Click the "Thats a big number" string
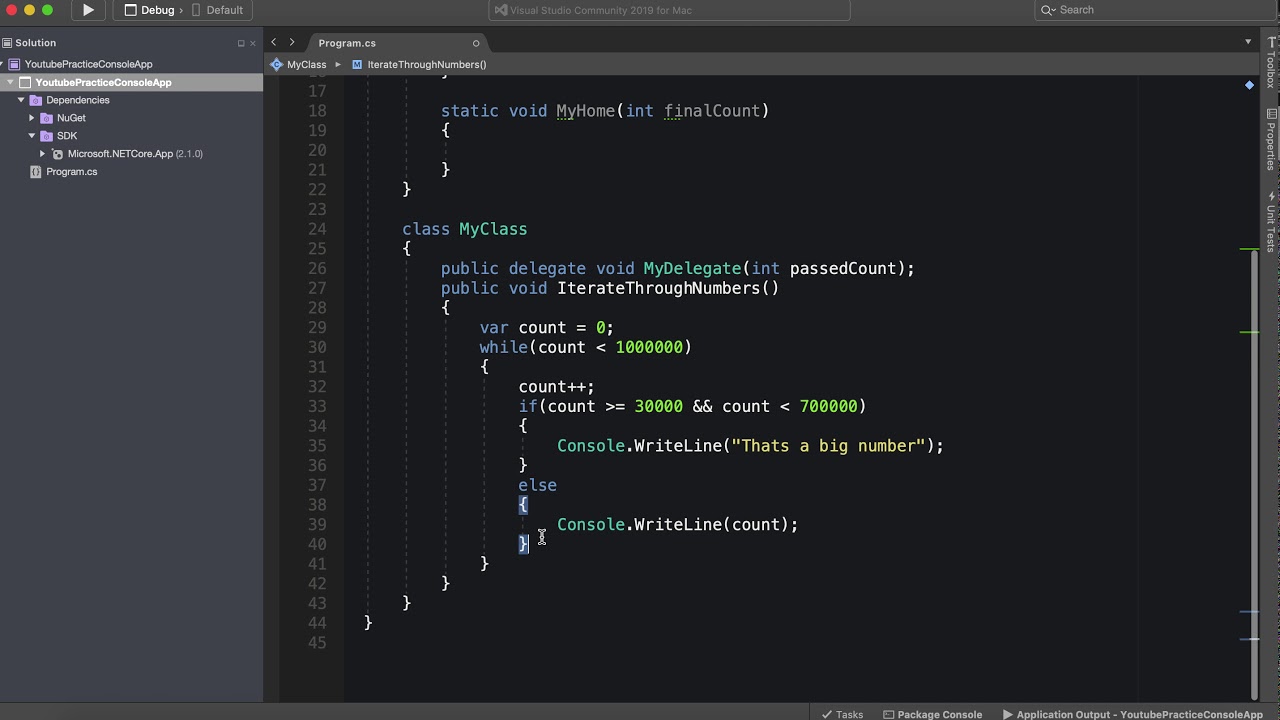The height and width of the screenshot is (720, 1280). click(x=829, y=446)
